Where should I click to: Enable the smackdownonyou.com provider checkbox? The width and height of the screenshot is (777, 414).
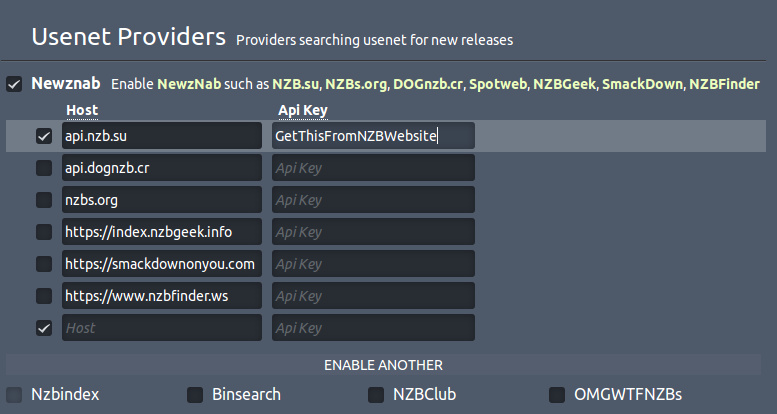pos(44,264)
